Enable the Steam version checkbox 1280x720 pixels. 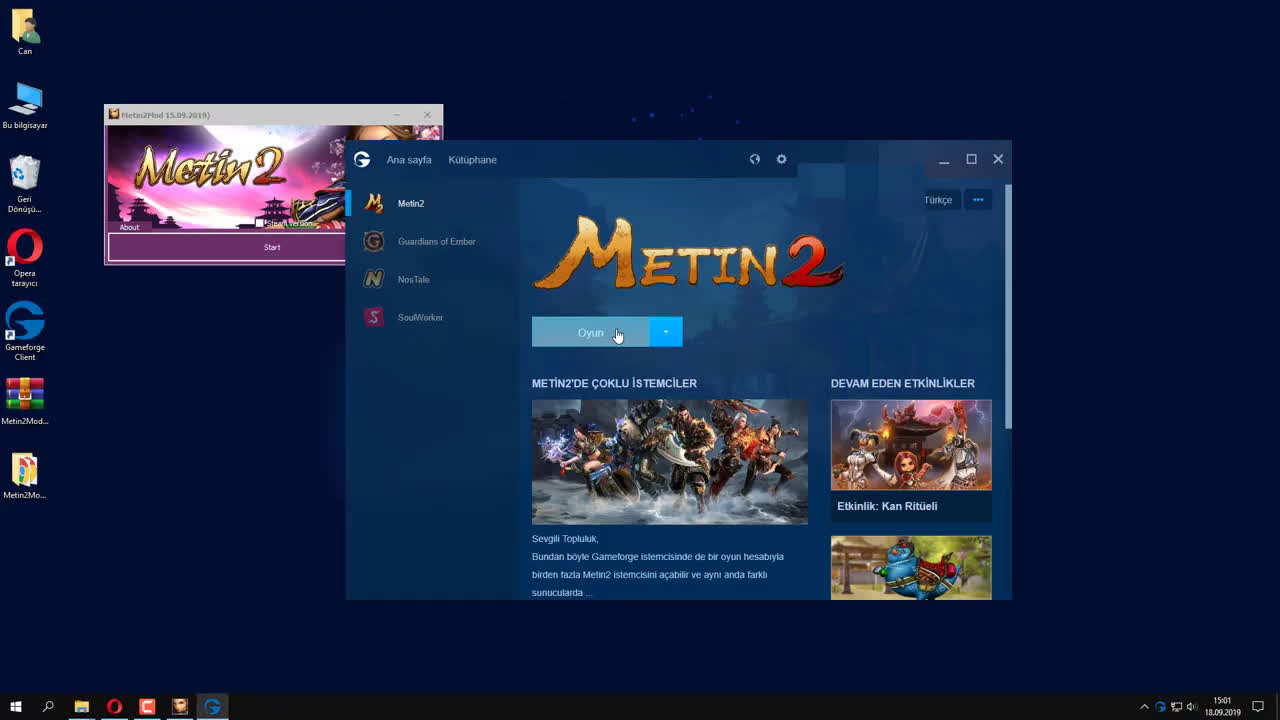coord(260,224)
